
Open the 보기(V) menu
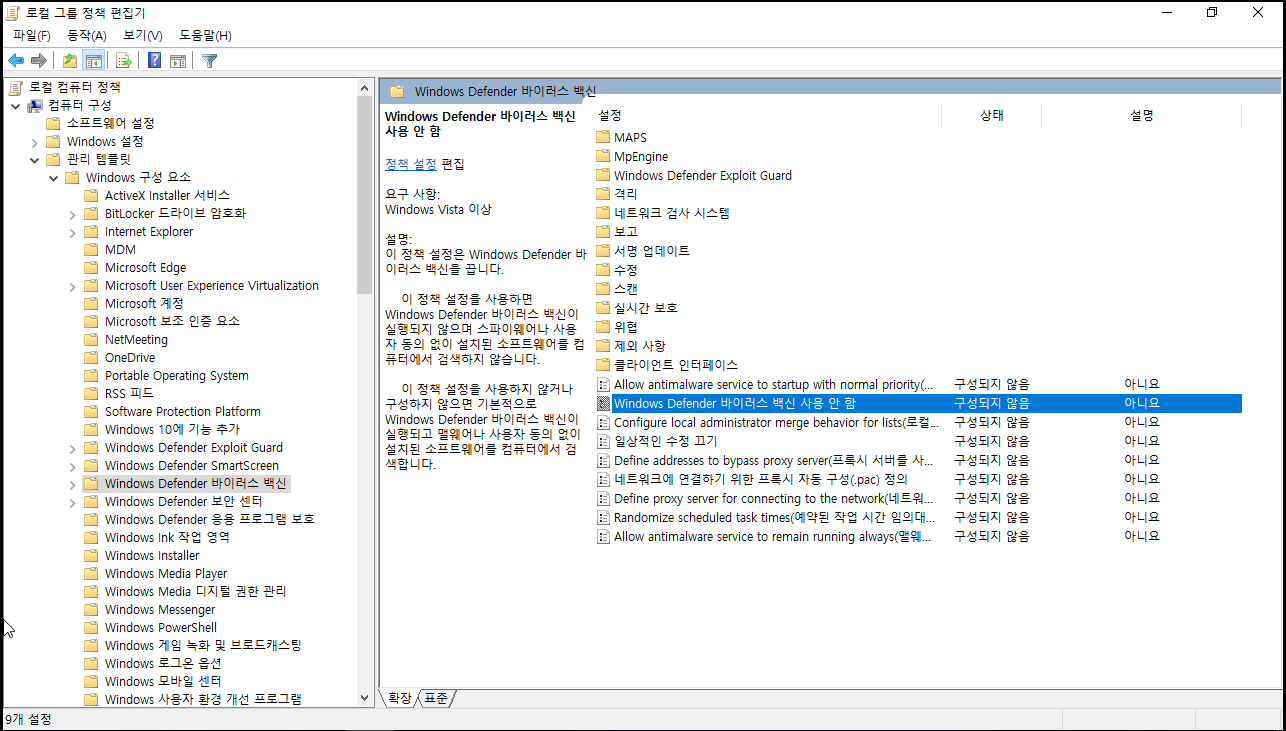click(143, 35)
